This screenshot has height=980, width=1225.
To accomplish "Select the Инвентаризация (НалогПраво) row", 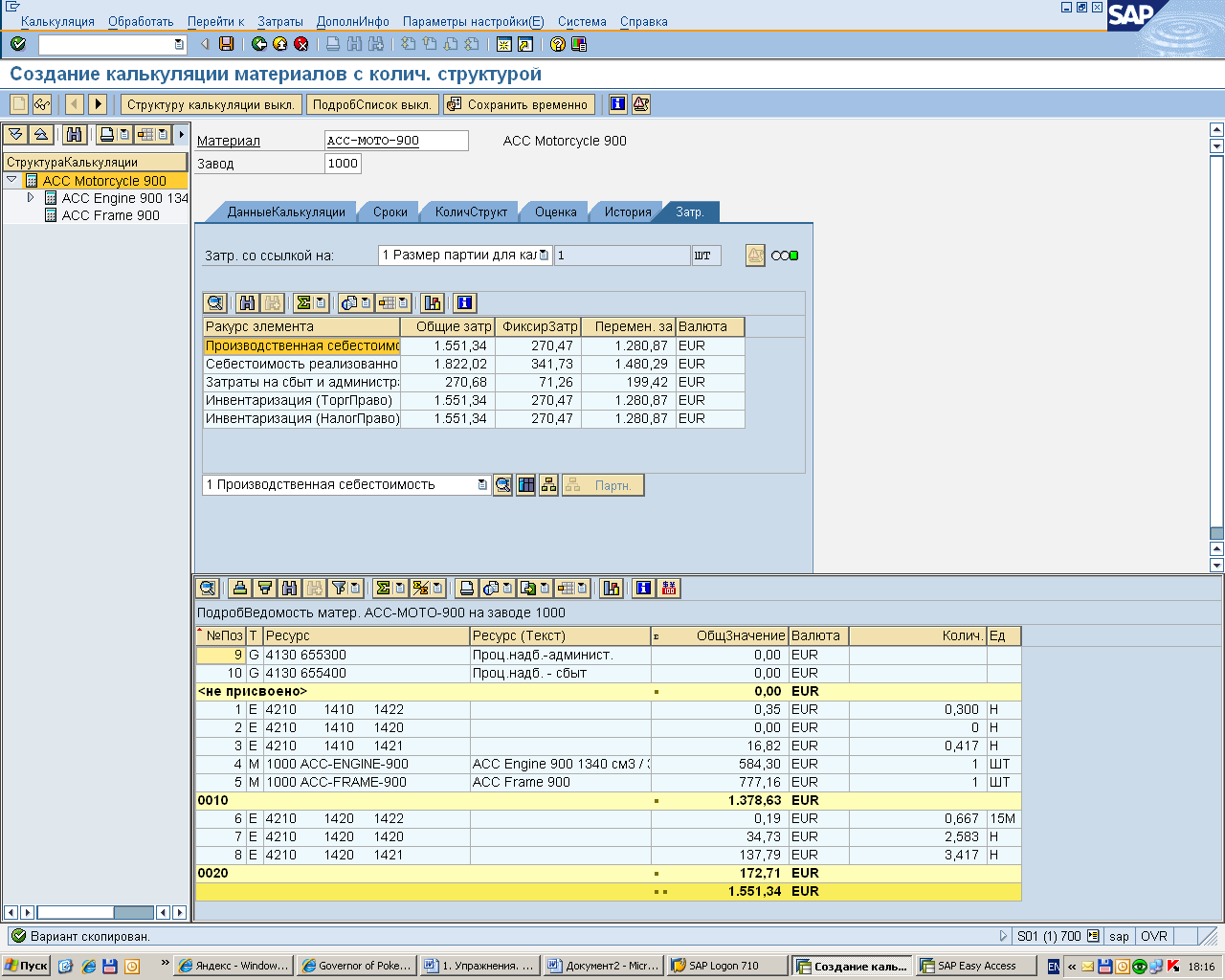I will pos(474,418).
